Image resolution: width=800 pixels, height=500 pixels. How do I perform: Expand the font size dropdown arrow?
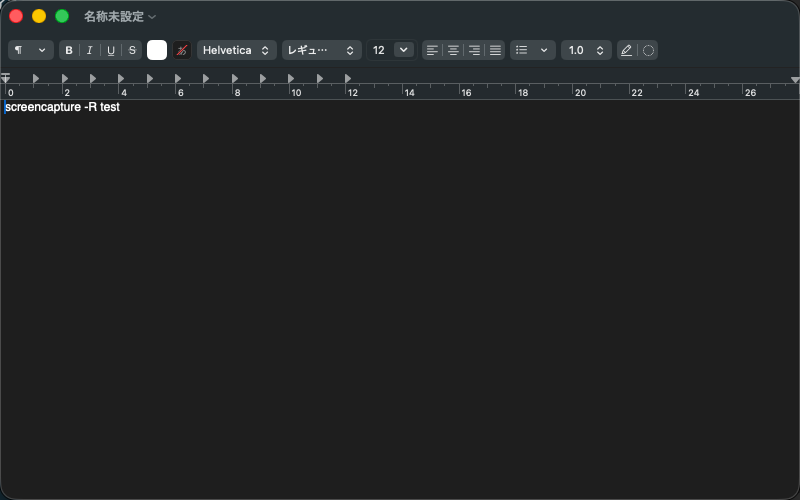pyautogui.click(x=404, y=50)
